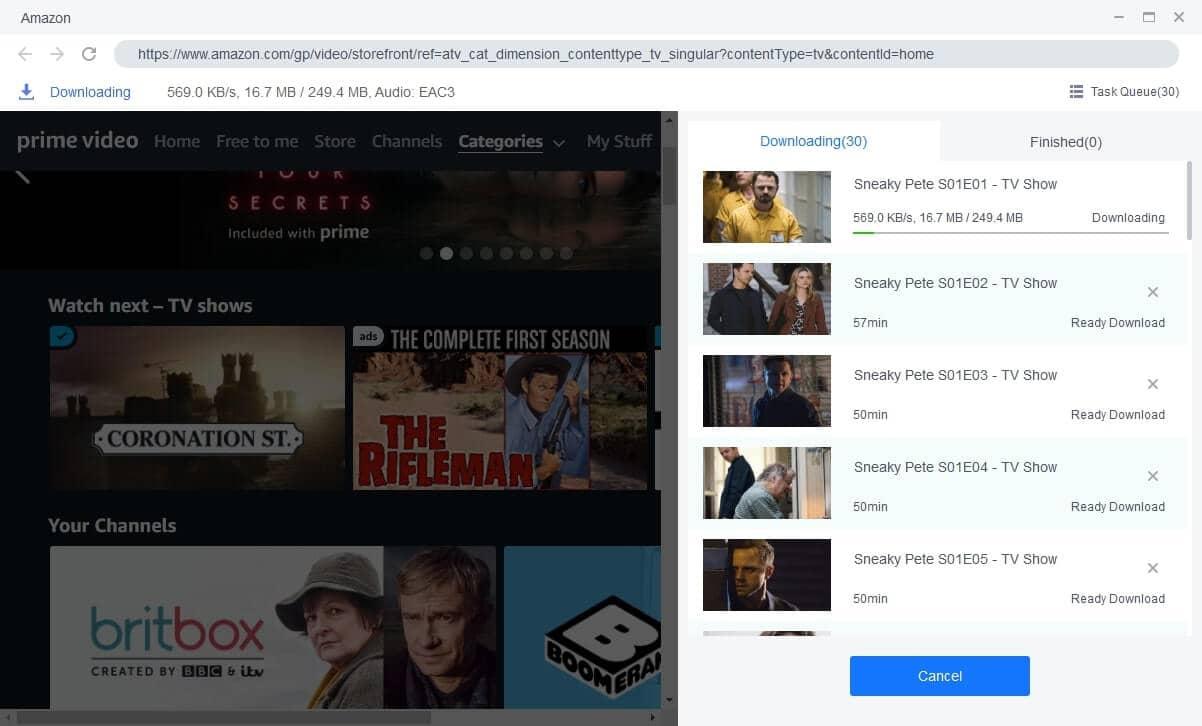The image size is (1202, 726).
Task: Click Ready Download status of S01E02
Action: pyautogui.click(x=1117, y=323)
